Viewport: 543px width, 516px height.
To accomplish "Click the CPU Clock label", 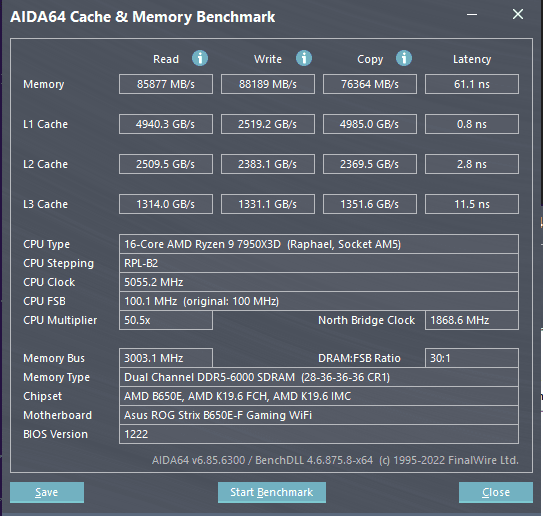I will 49,282.
